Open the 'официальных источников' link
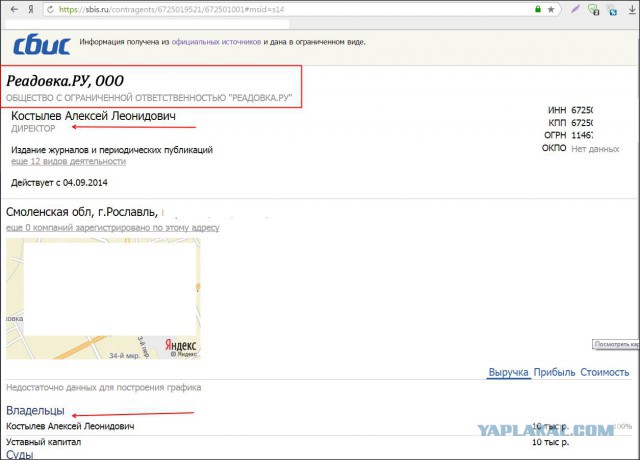 (216, 42)
